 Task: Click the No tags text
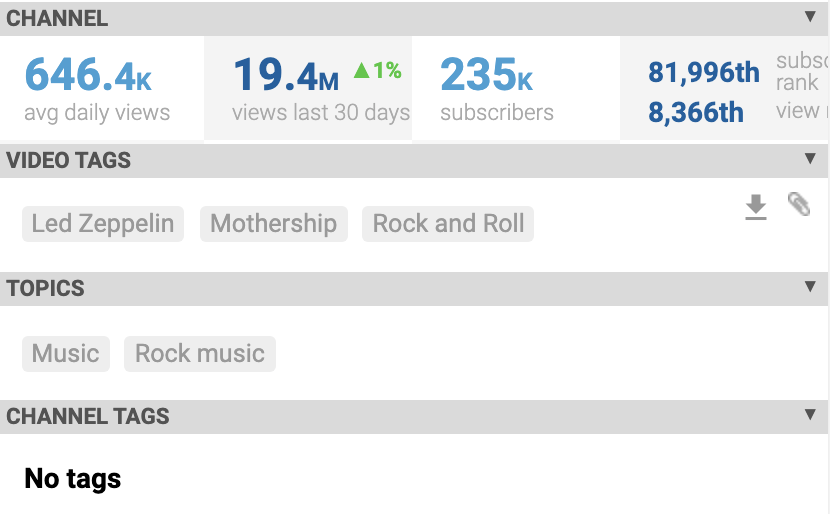[73, 479]
